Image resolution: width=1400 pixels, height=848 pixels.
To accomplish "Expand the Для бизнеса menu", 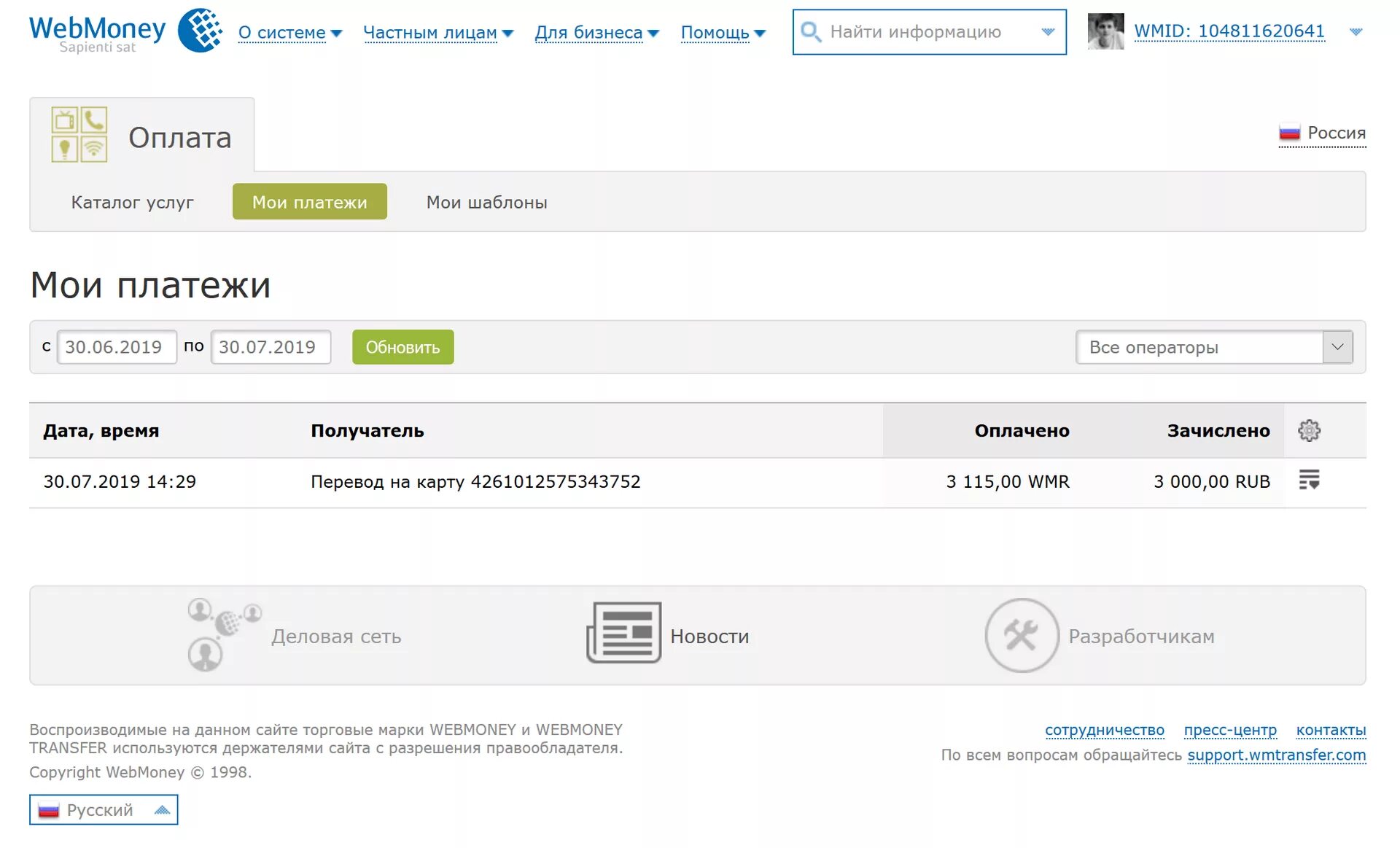I will 596,33.
